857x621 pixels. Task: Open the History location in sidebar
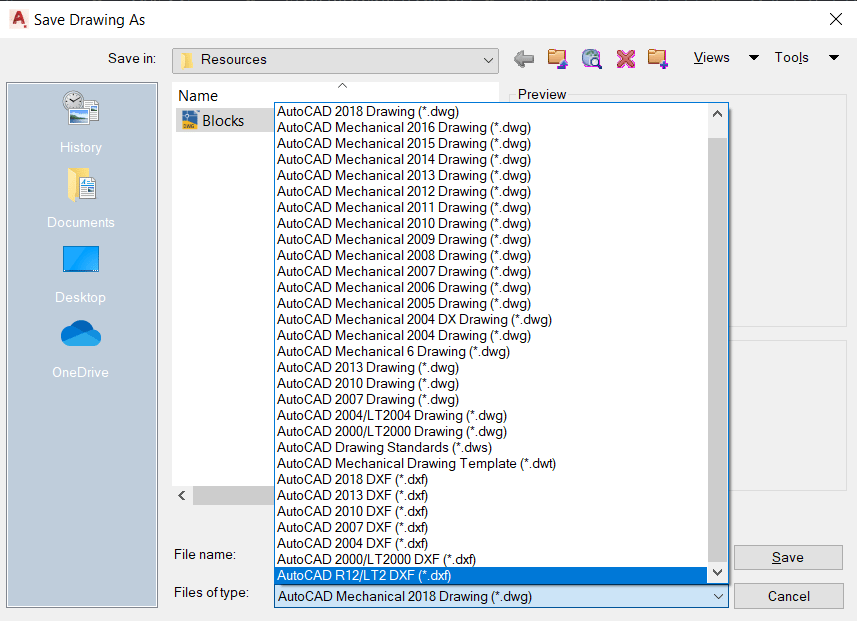(81, 121)
